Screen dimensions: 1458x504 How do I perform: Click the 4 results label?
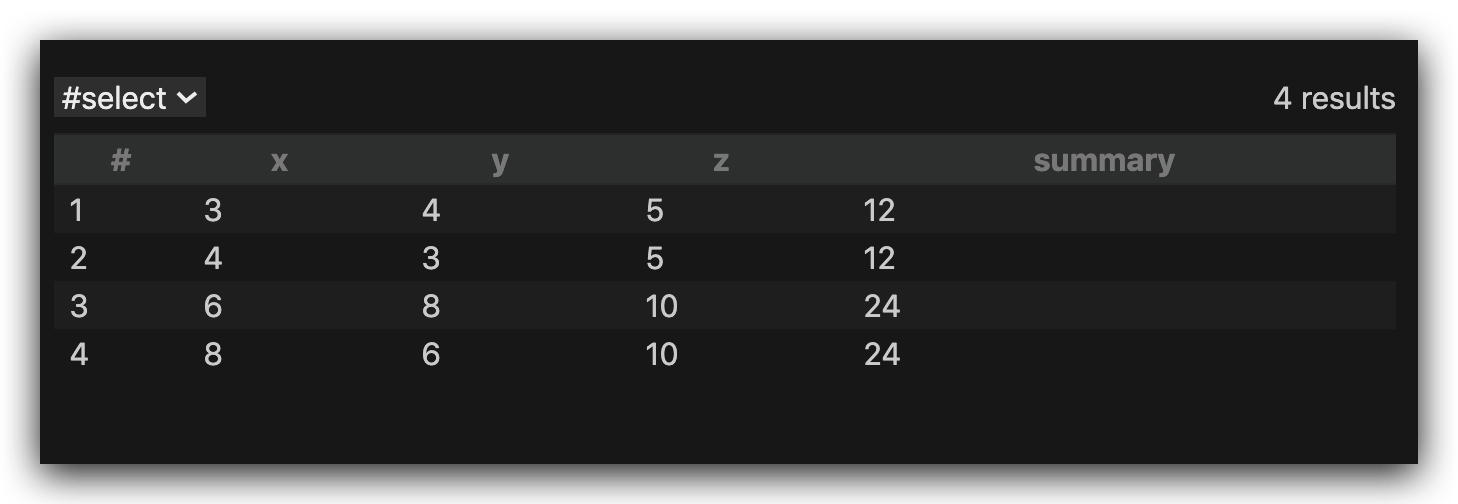pyautogui.click(x=1334, y=98)
